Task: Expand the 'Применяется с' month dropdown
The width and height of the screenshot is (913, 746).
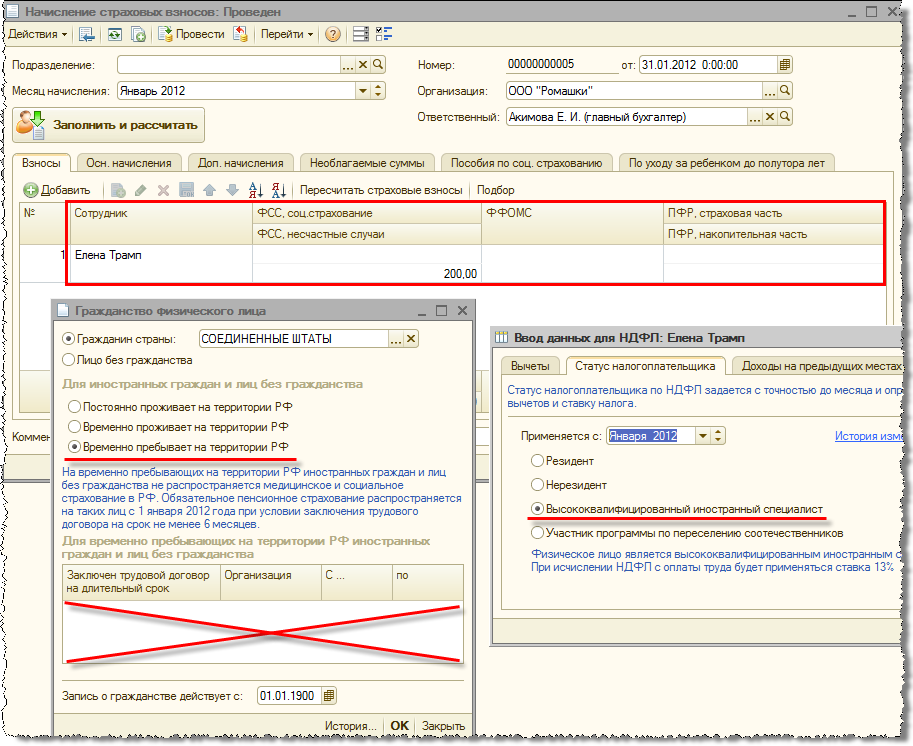Action: [704, 436]
